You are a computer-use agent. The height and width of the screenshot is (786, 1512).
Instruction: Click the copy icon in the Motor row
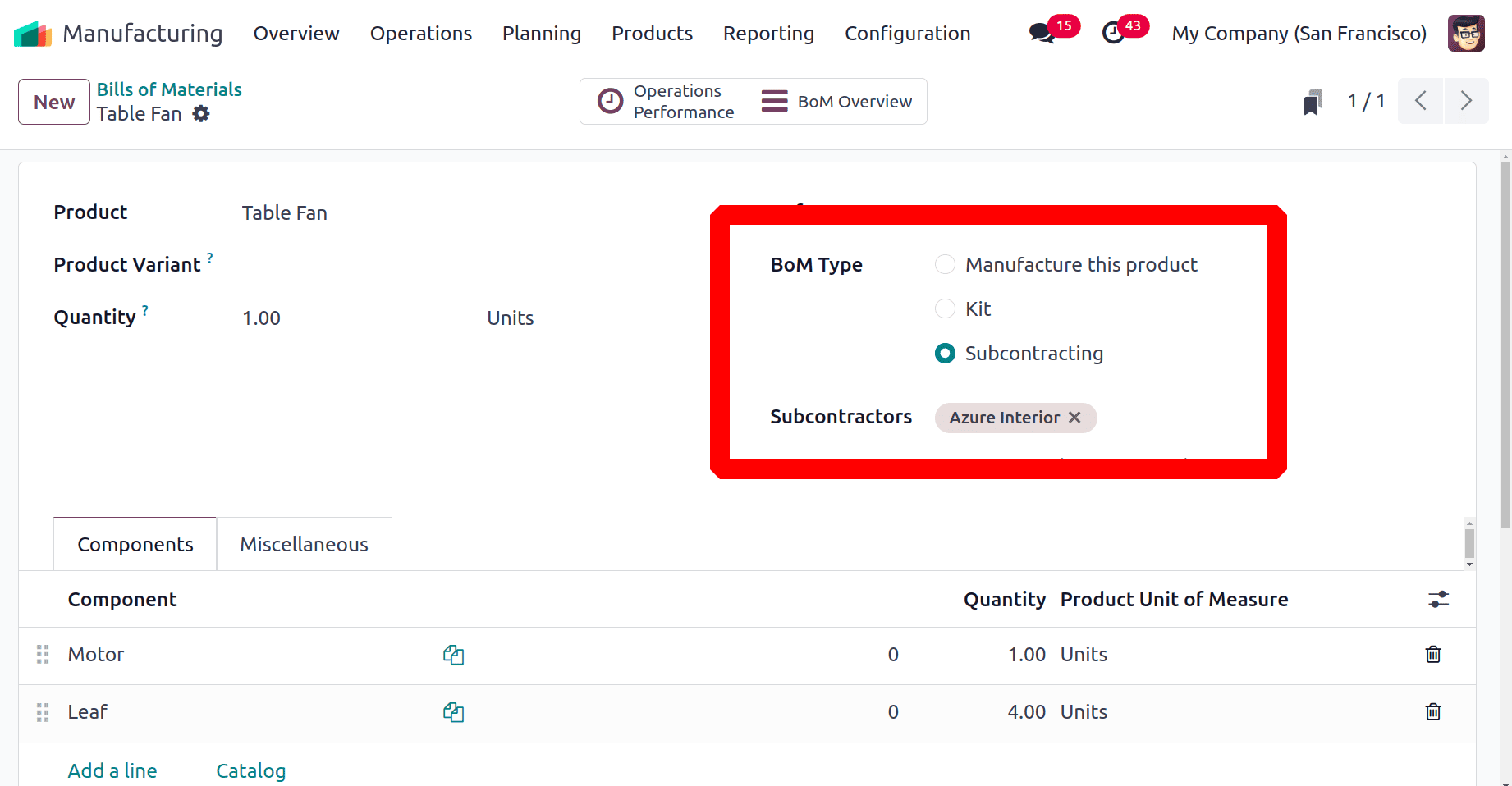point(454,655)
